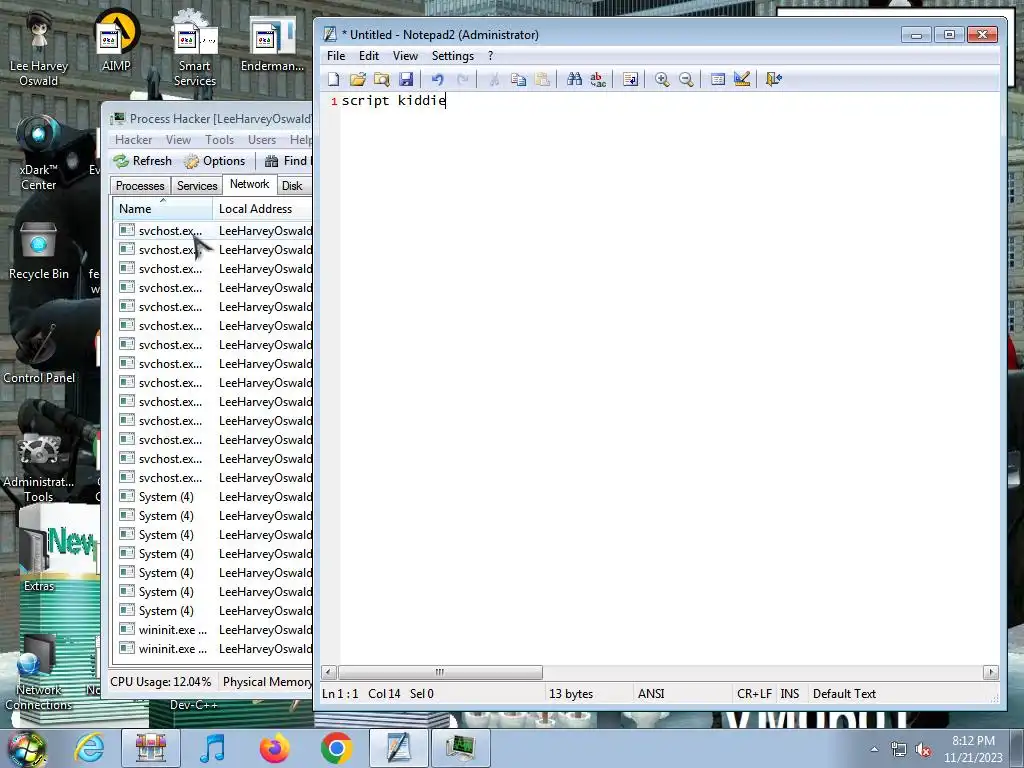This screenshot has height=768, width=1024.
Task: Open the Hacker menu in Process Hacker
Action: (x=133, y=140)
